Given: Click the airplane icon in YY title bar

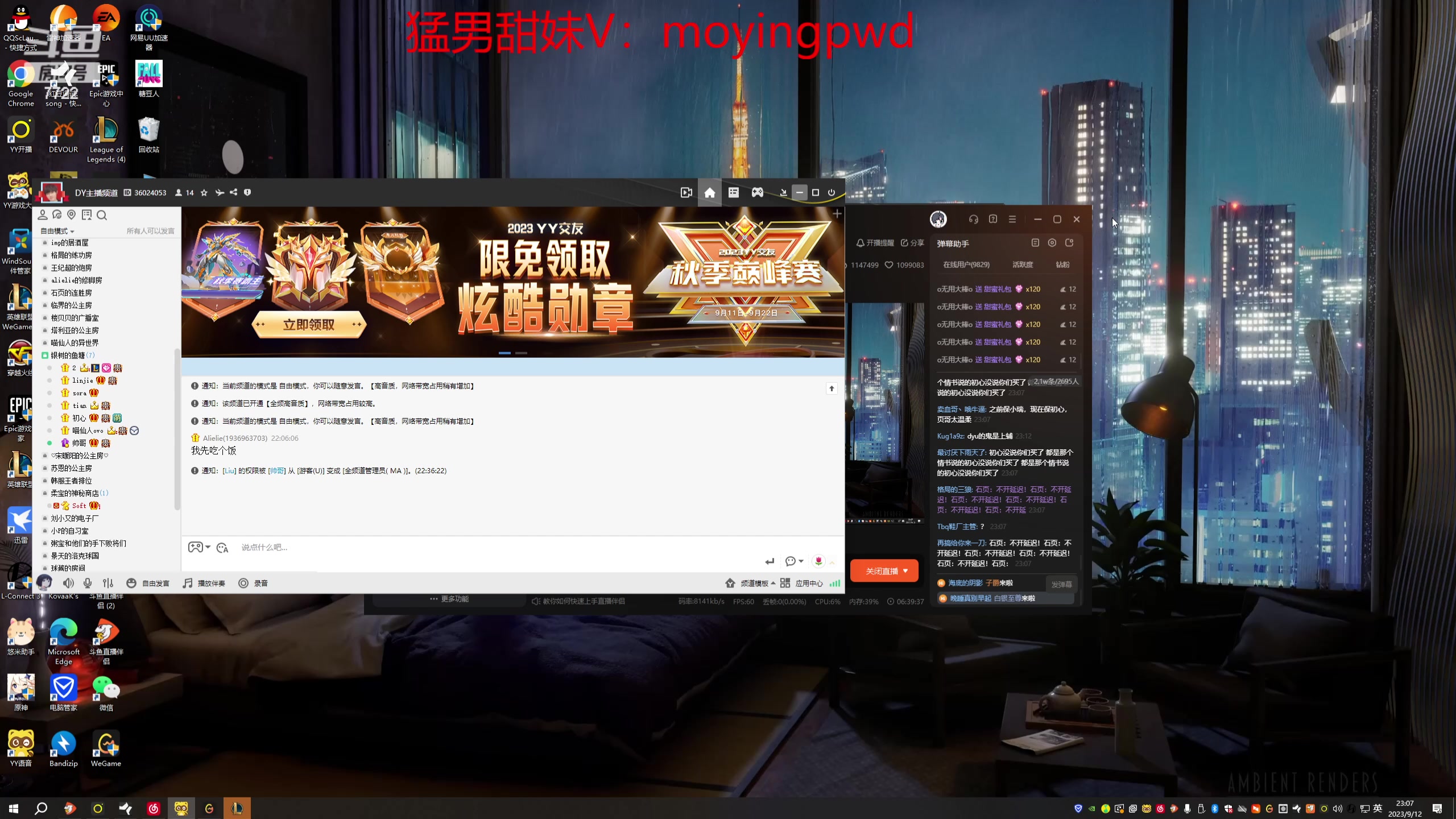Looking at the screenshot, I should [x=220, y=193].
